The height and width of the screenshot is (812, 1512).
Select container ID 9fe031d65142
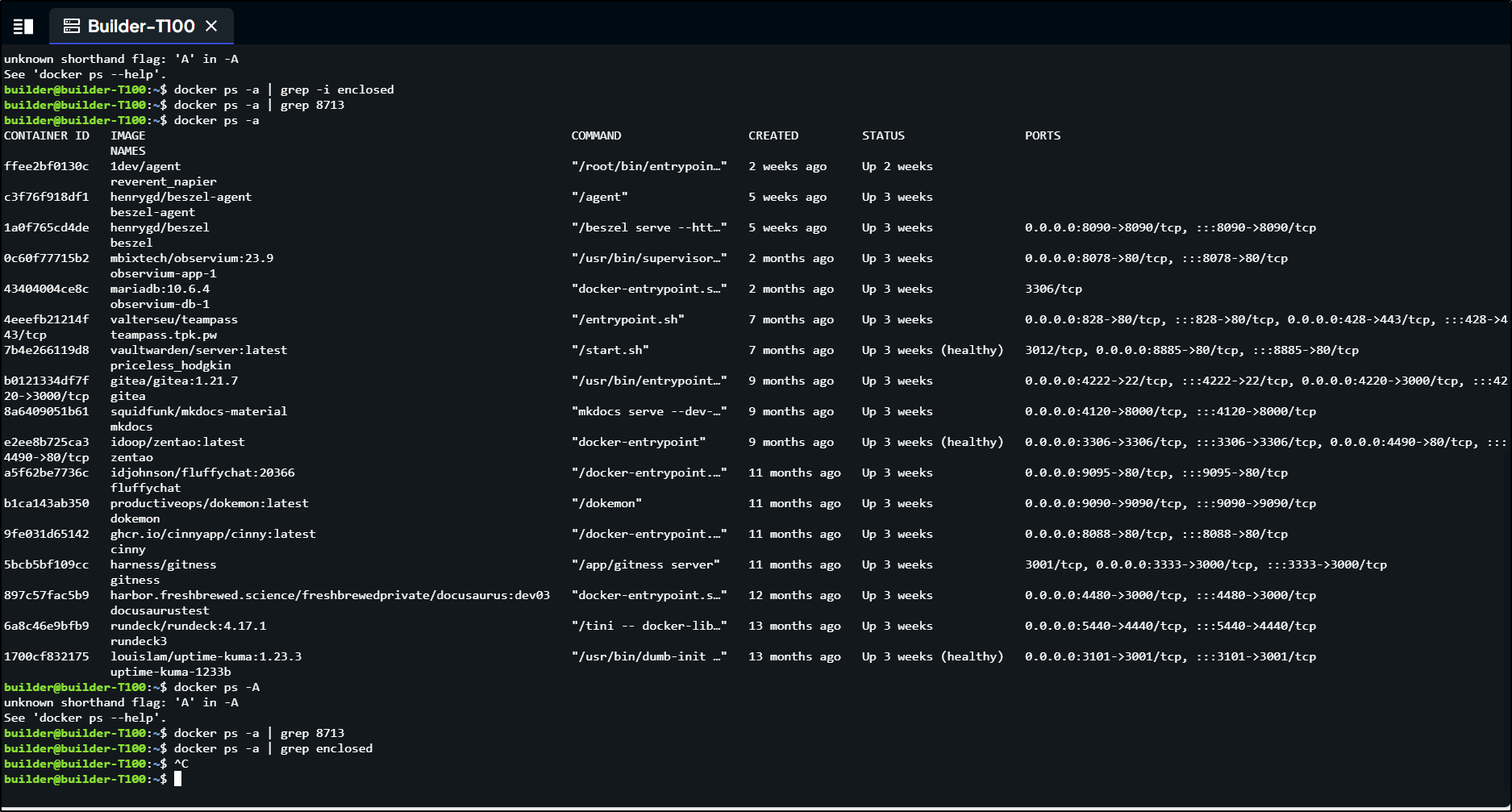(47, 534)
